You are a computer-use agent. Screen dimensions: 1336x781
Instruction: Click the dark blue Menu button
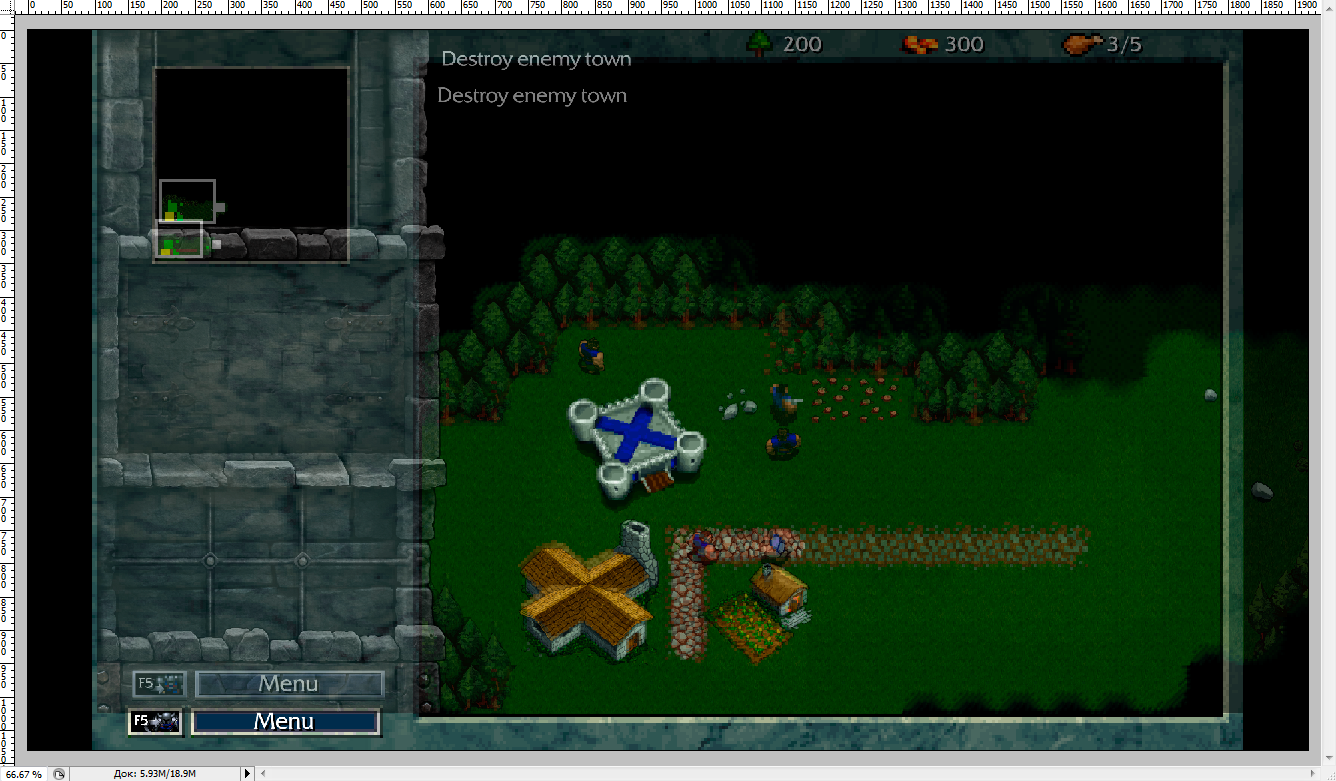point(285,721)
